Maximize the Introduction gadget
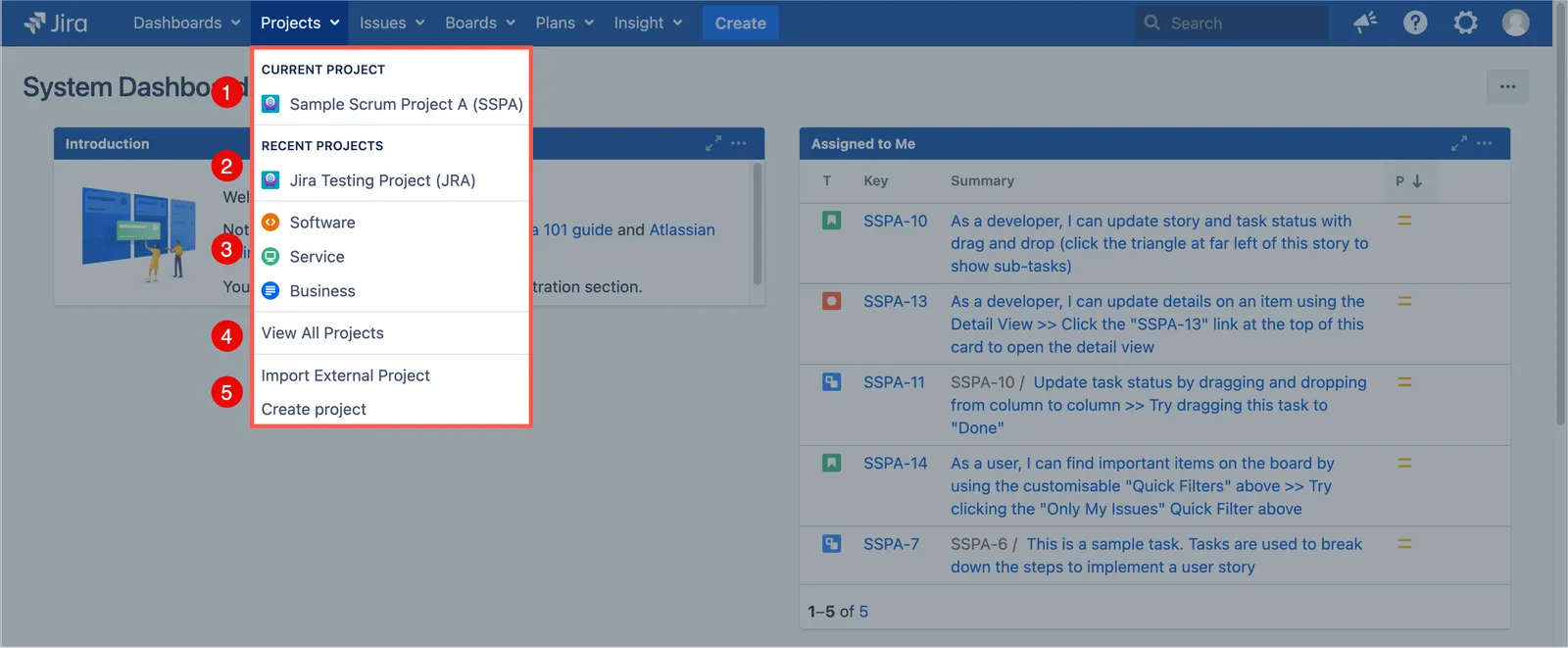Viewport: 1568px width, 648px height. tap(713, 143)
